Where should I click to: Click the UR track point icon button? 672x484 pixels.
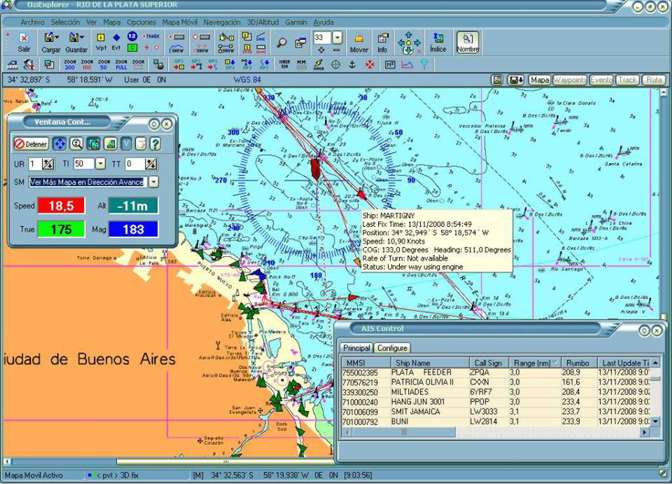(x=48, y=164)
